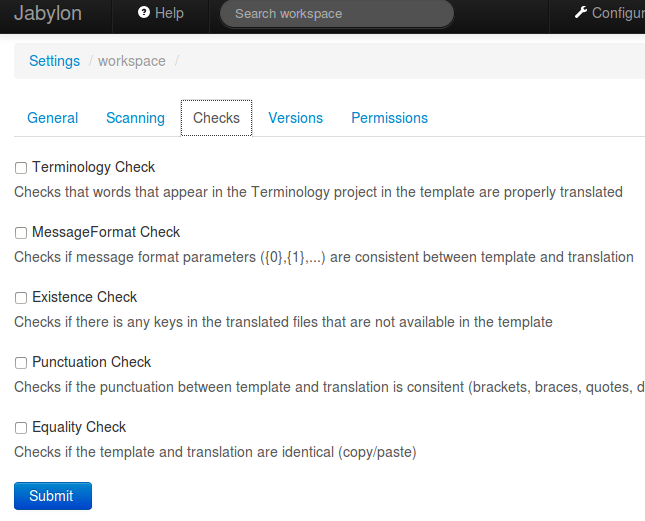Toggle the MessageFormat Check checkbox

(x=21, y=233)
